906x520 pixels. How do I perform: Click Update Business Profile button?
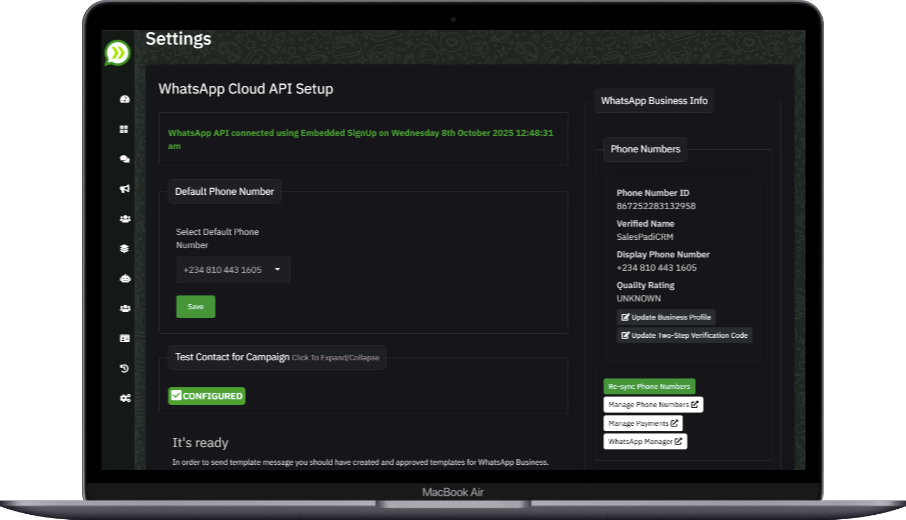pyautogui.click(x=666, y=317)
